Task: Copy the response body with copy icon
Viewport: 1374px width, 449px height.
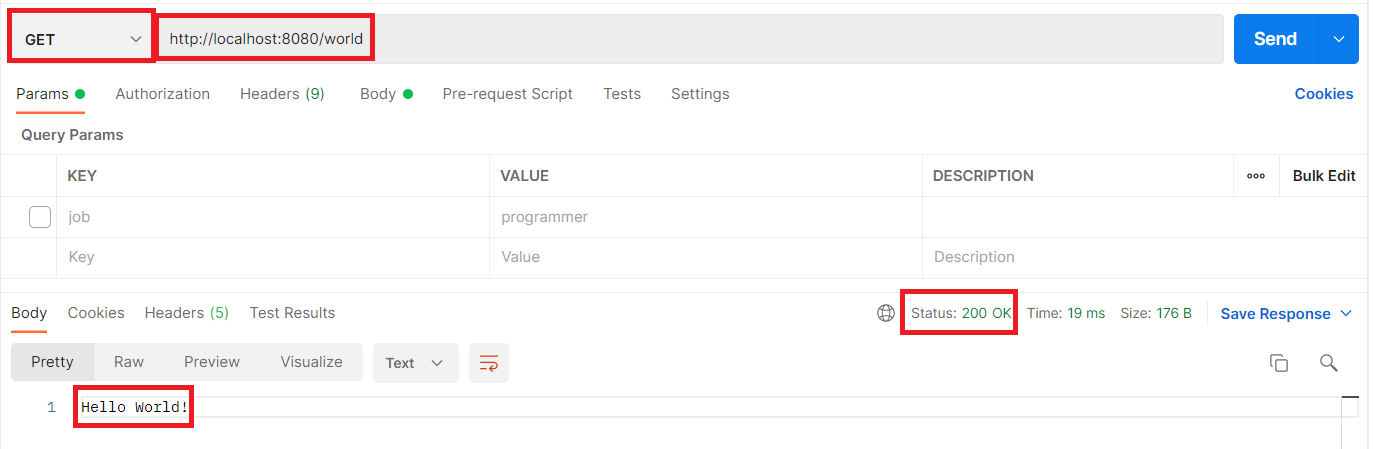Action: coord(1278,363)
